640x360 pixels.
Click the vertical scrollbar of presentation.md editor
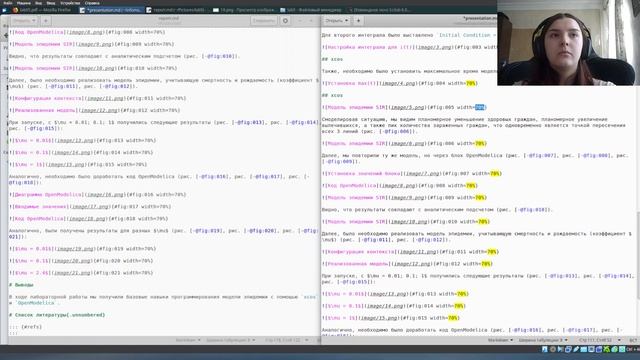(x=638, y=255)
